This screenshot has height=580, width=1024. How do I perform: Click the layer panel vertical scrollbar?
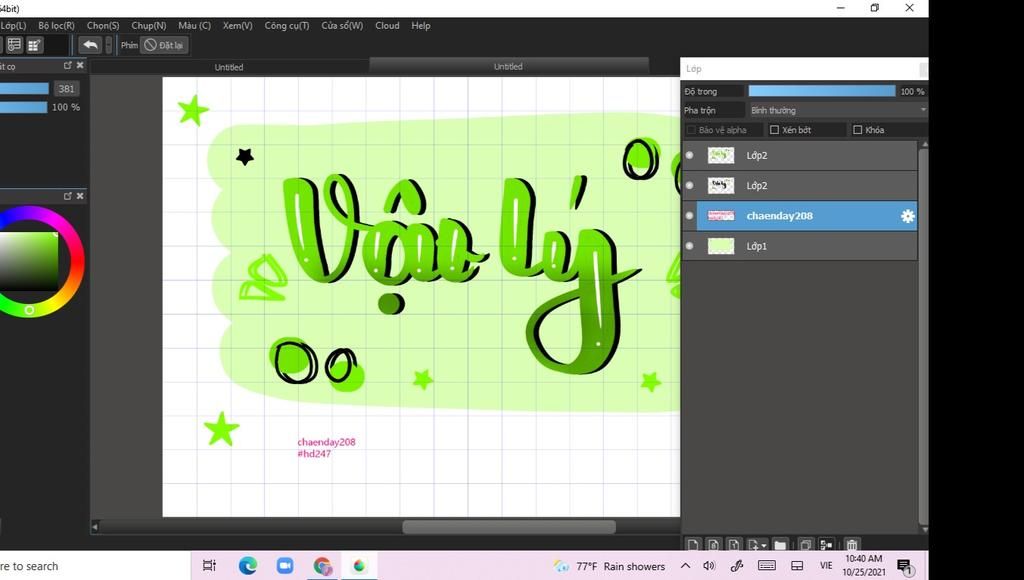tap(923, 335)
